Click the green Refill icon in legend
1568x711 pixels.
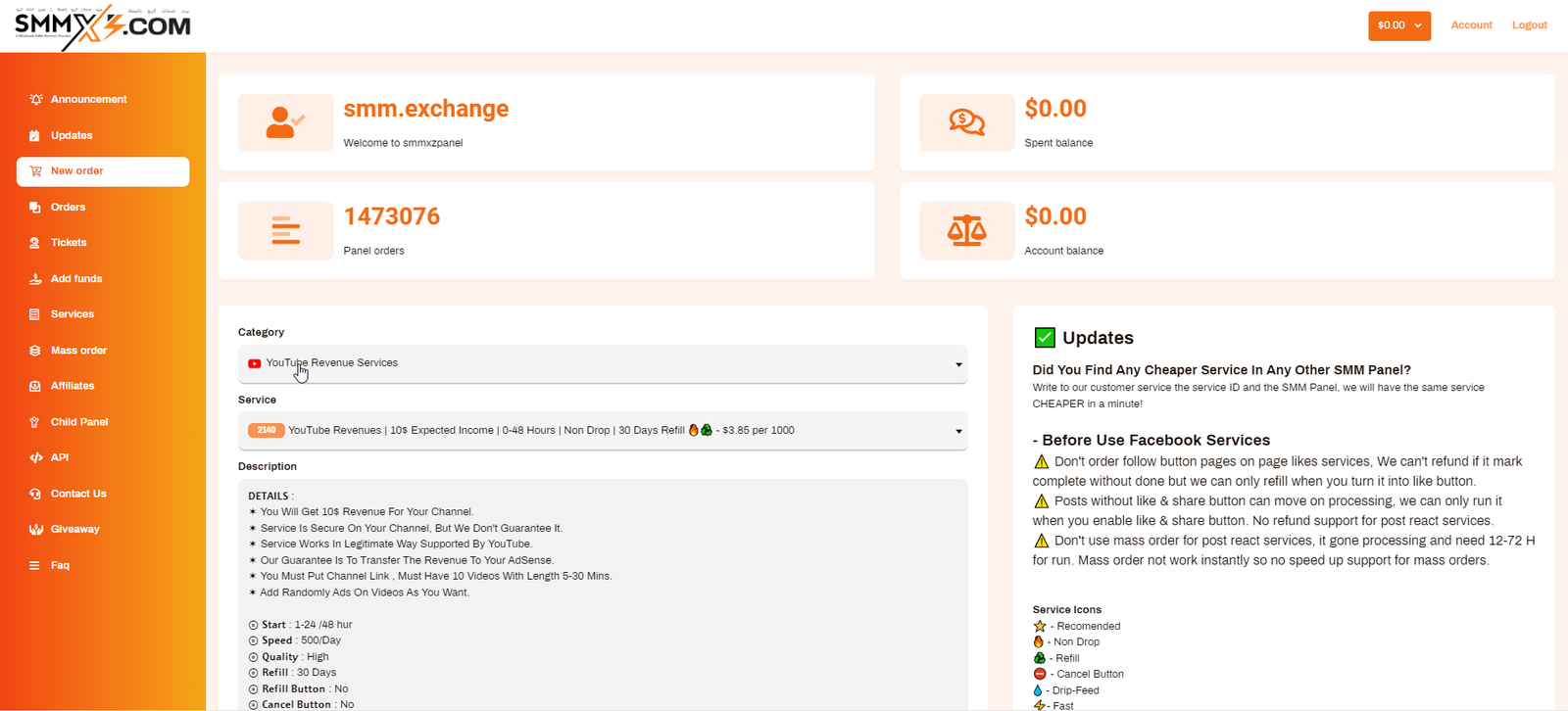click(1040, 658)
